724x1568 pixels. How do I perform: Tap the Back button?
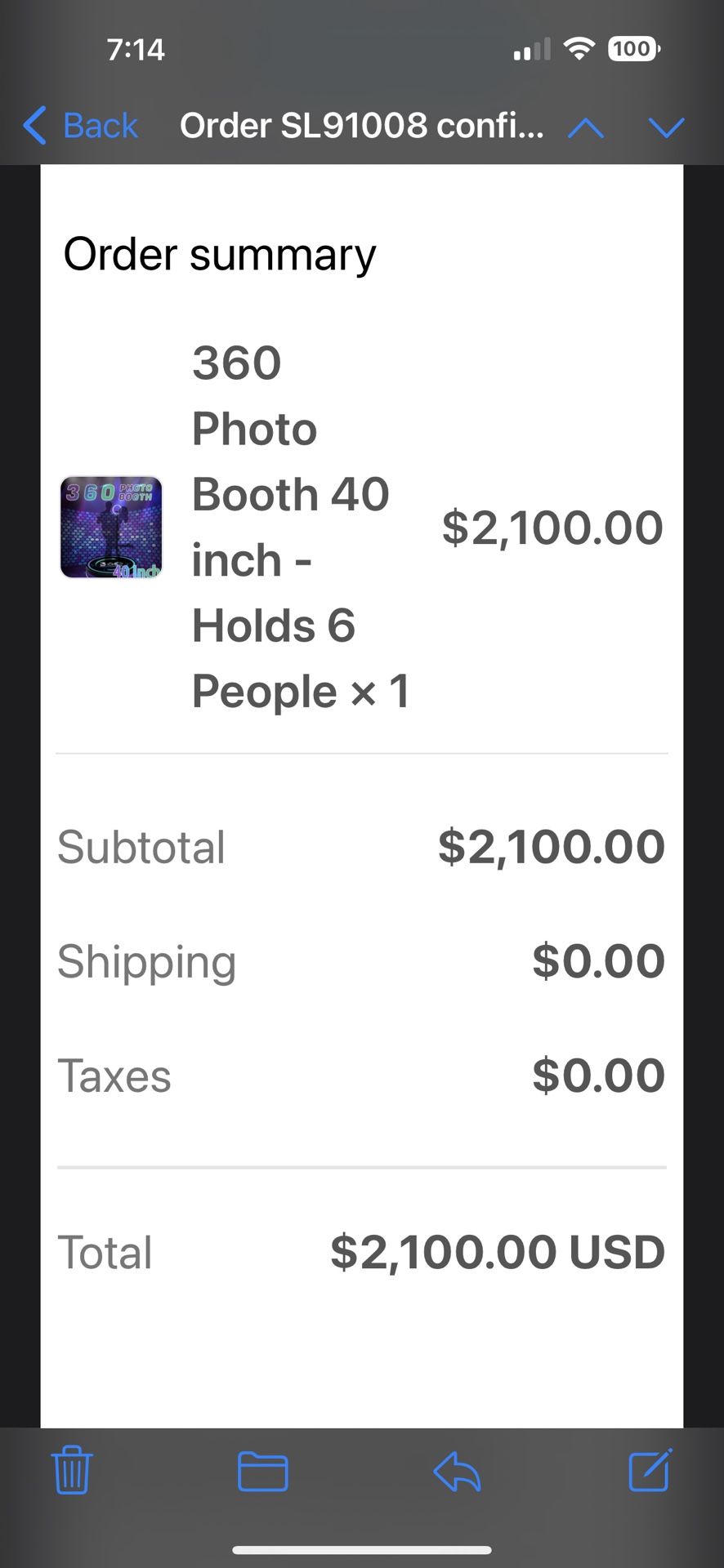click(80, 126)
